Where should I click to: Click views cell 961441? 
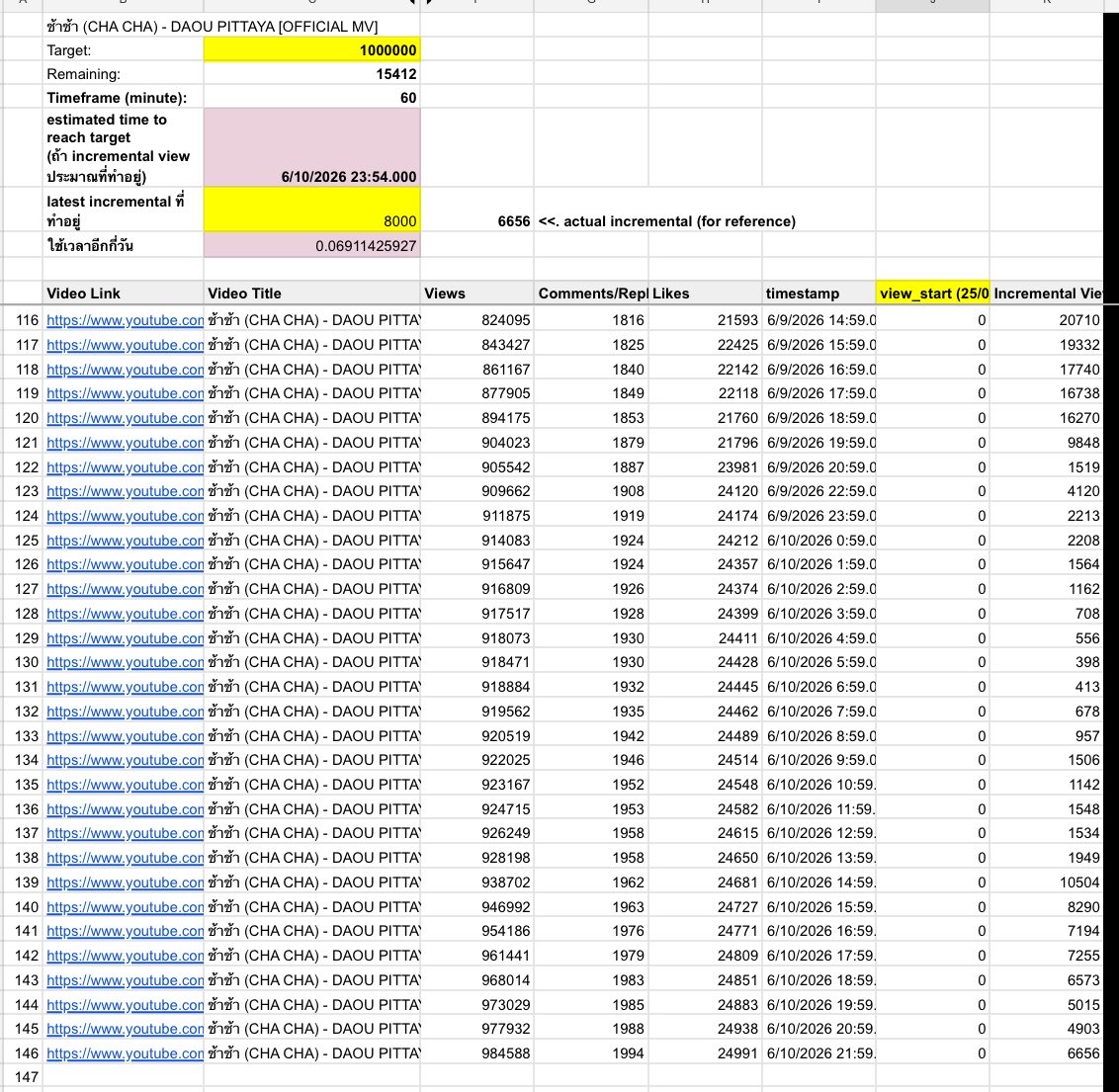(x=477, y=955)
